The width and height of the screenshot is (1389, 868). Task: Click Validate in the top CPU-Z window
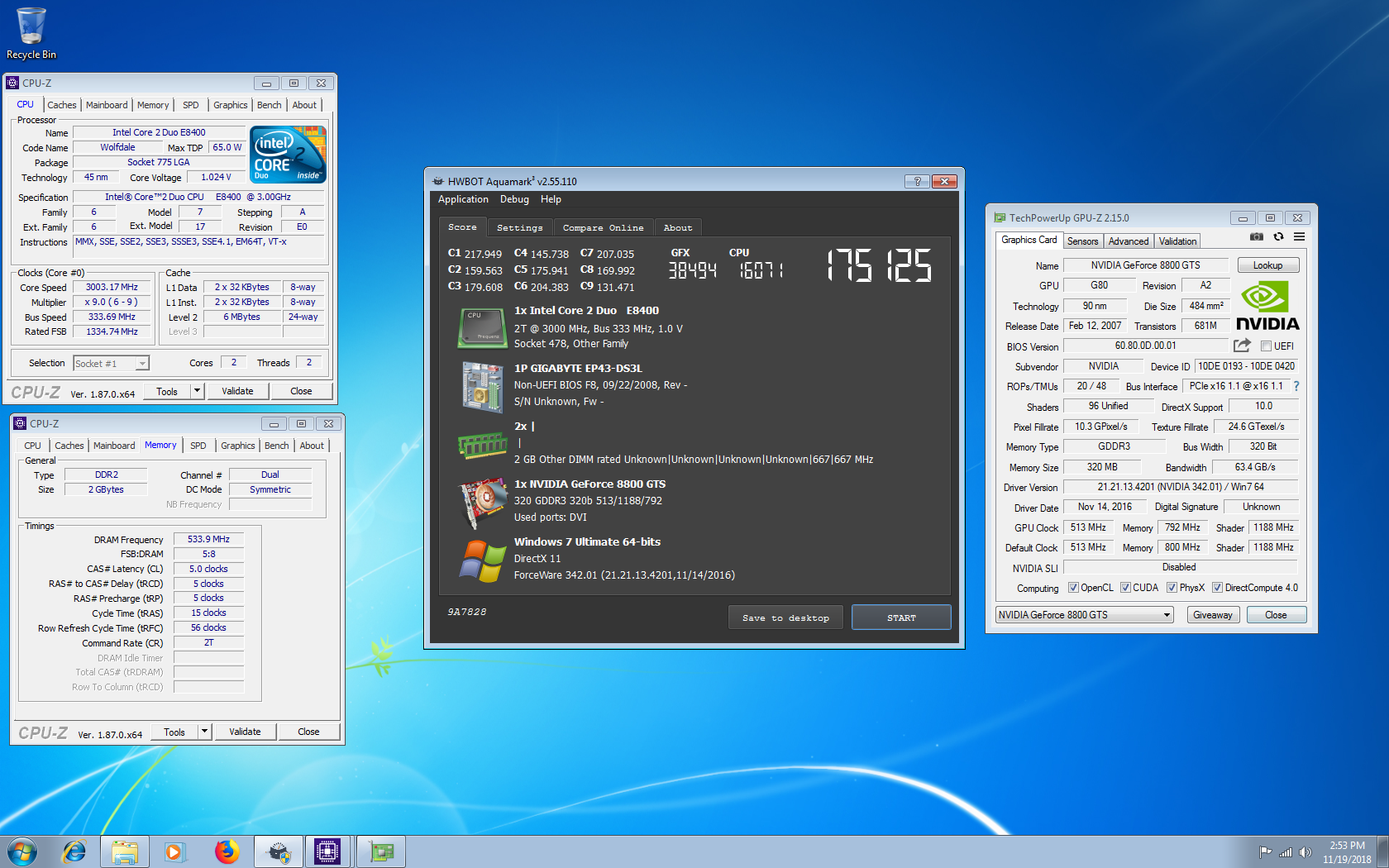[x=237, y=391]
